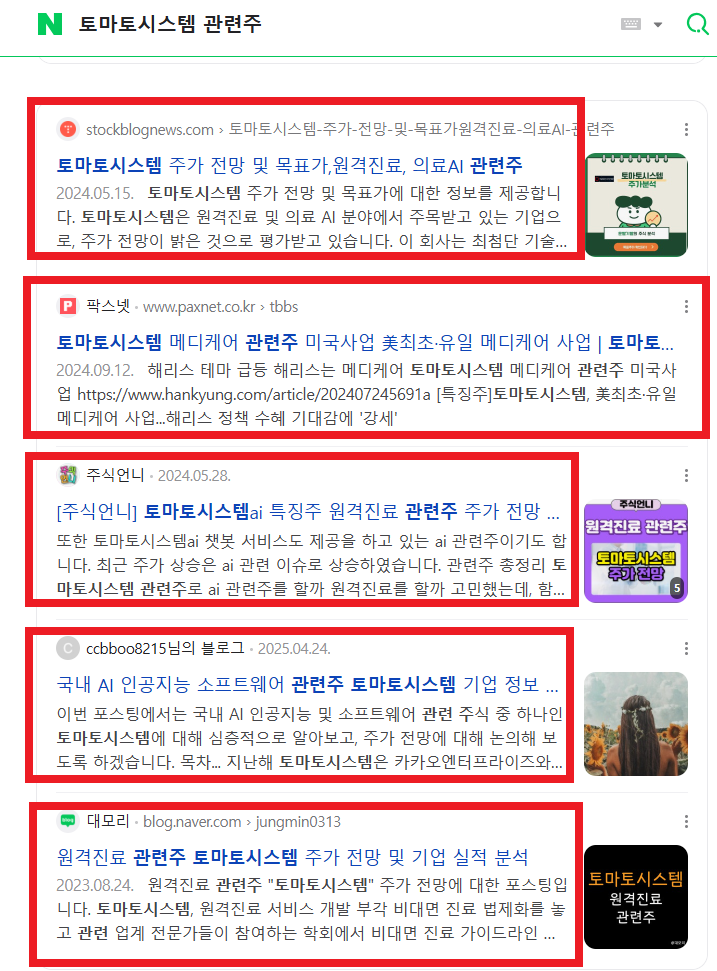Open more options for 주식언니 result
The height and width of the screenshot is (971, 717).
coord(686,476)
